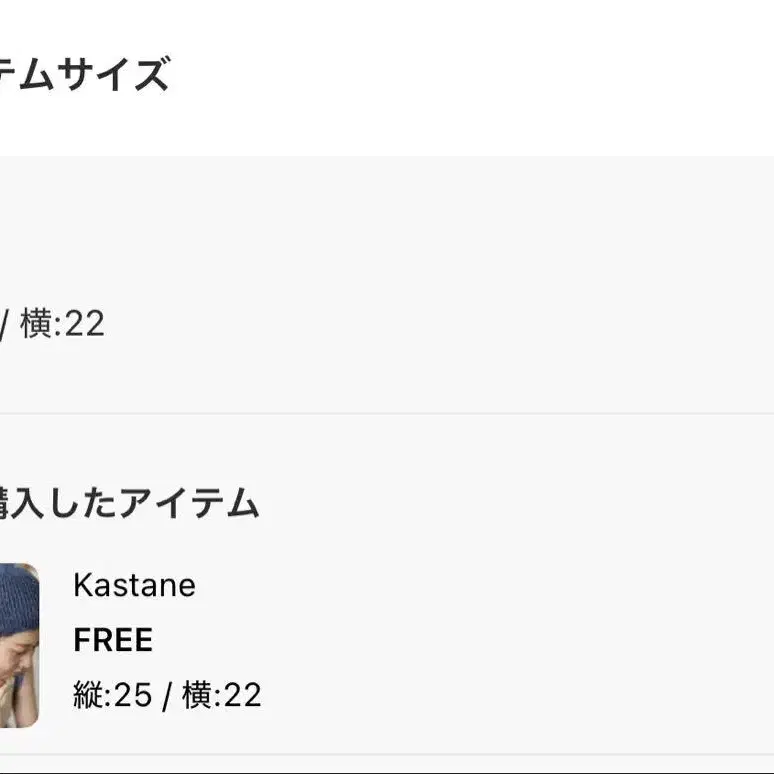Select the purchased Kastane item row
This screenshot has width=774, height=774.
click(x=387, y=645)
